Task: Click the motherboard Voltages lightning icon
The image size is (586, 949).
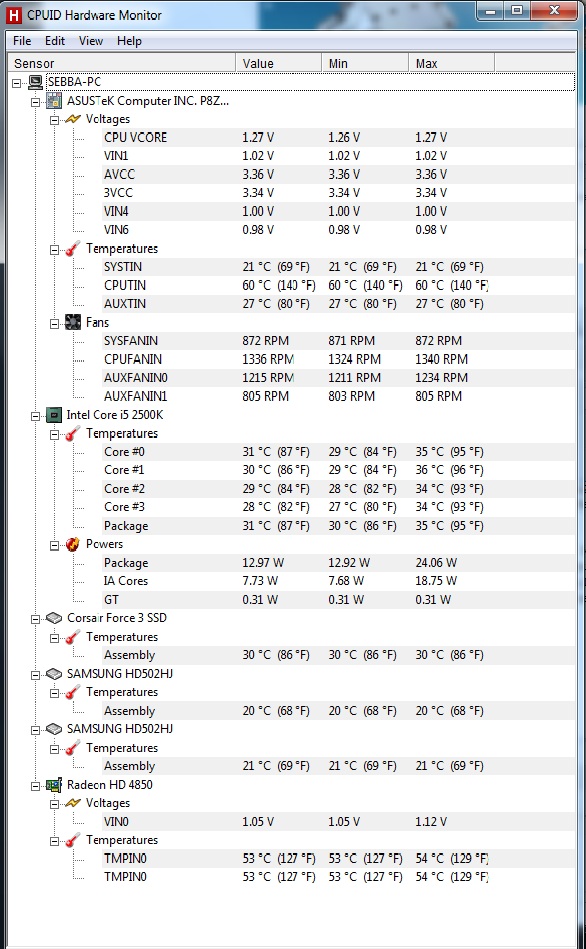Action: click(x=73, y=119)
